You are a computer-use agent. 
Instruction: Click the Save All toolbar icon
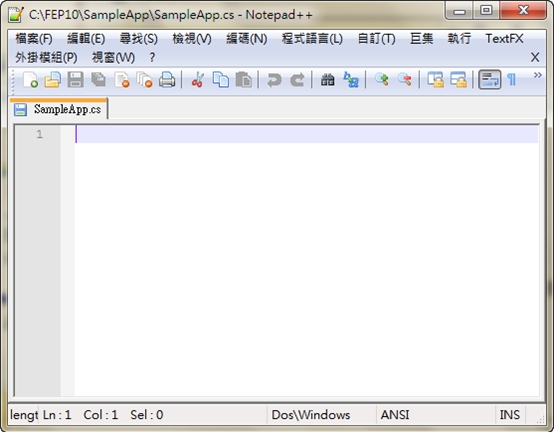99,79
